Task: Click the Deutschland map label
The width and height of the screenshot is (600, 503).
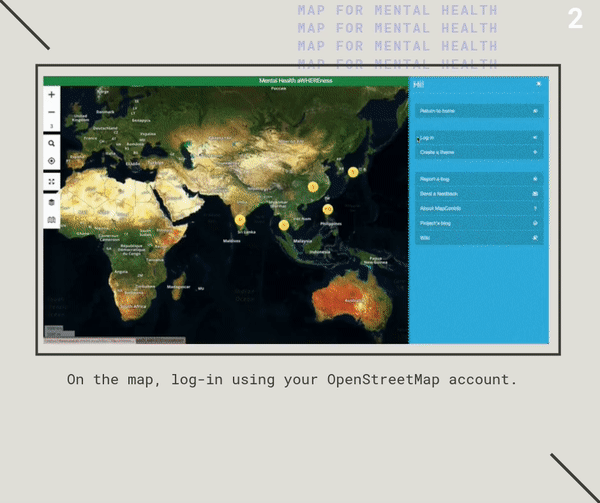Action: click(105, 129)
